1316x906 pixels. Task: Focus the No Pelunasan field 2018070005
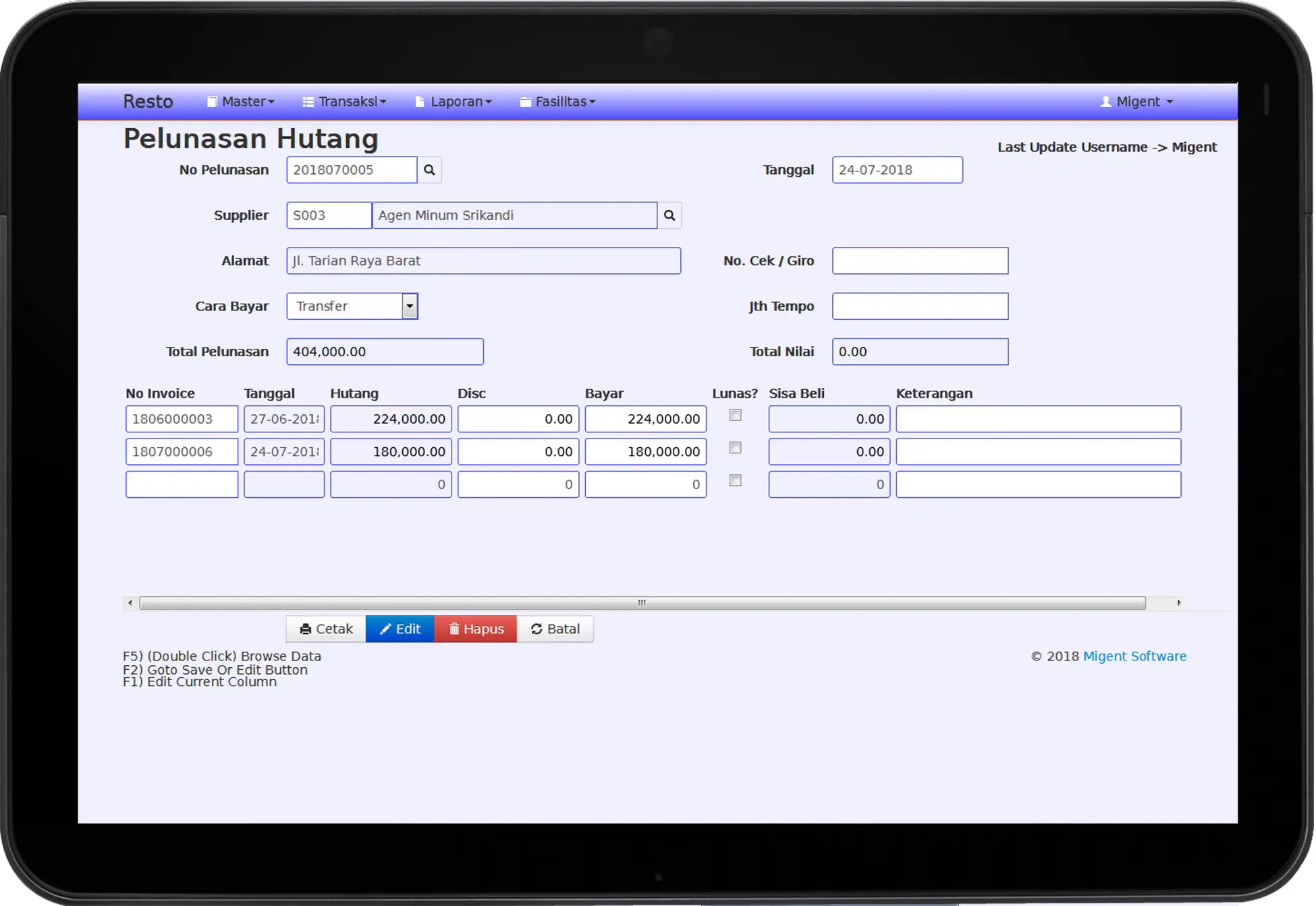[352, 170]
